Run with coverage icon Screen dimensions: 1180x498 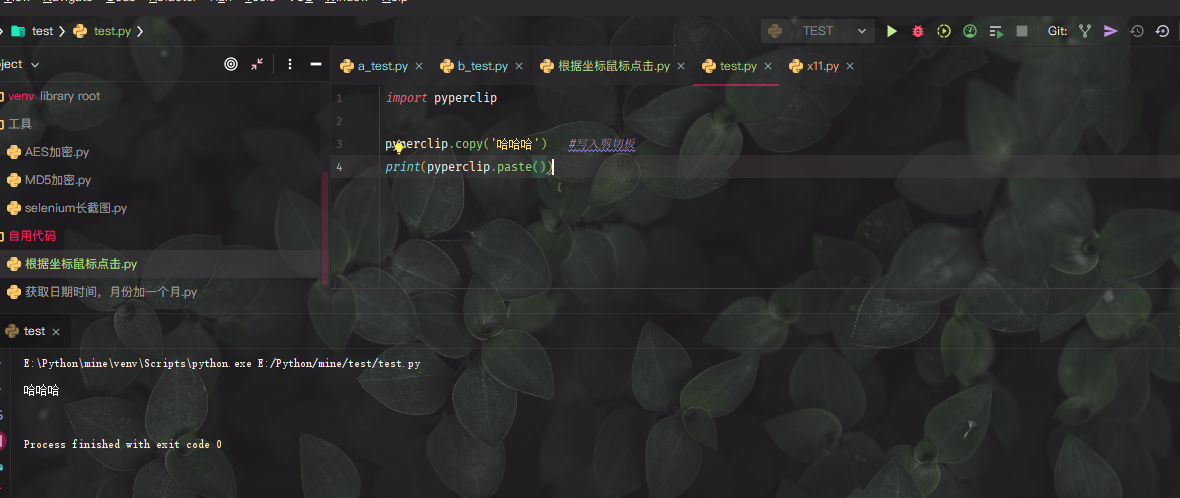[944, 31]
